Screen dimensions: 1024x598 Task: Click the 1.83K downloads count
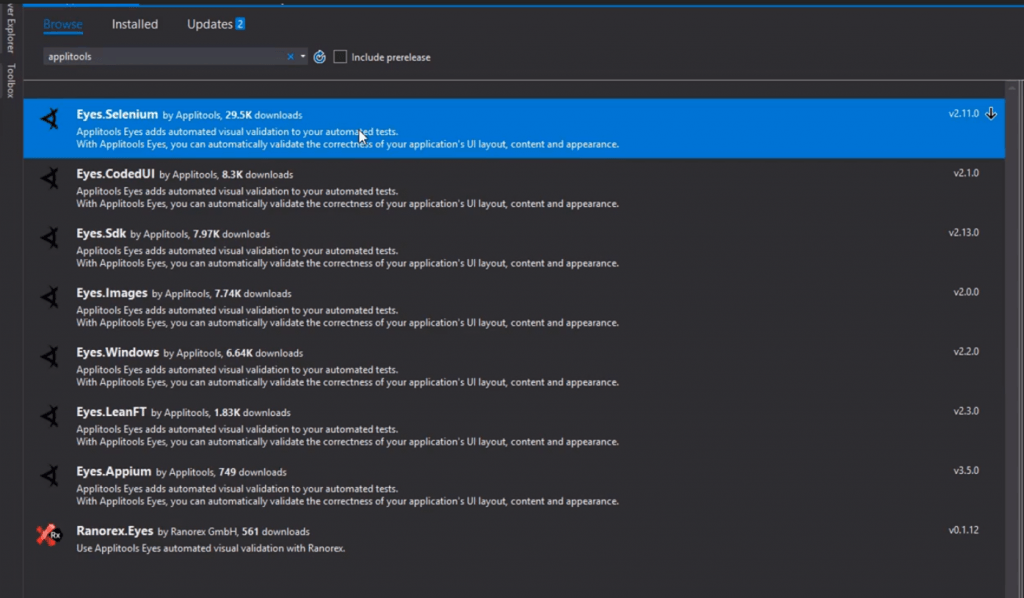(252, 413)
